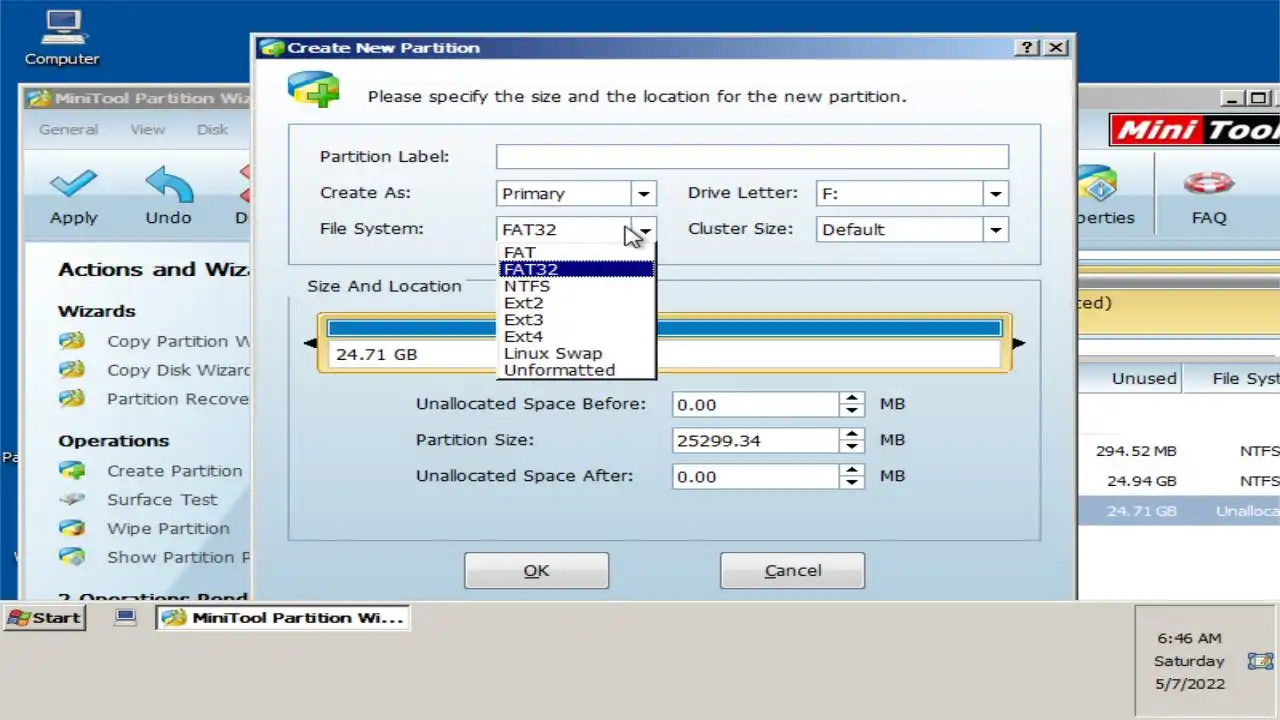Viewport: 1280px width, 720px height.
Task: Click Unallocated Space After stepper arrows
Action: [x=852, y=477]
